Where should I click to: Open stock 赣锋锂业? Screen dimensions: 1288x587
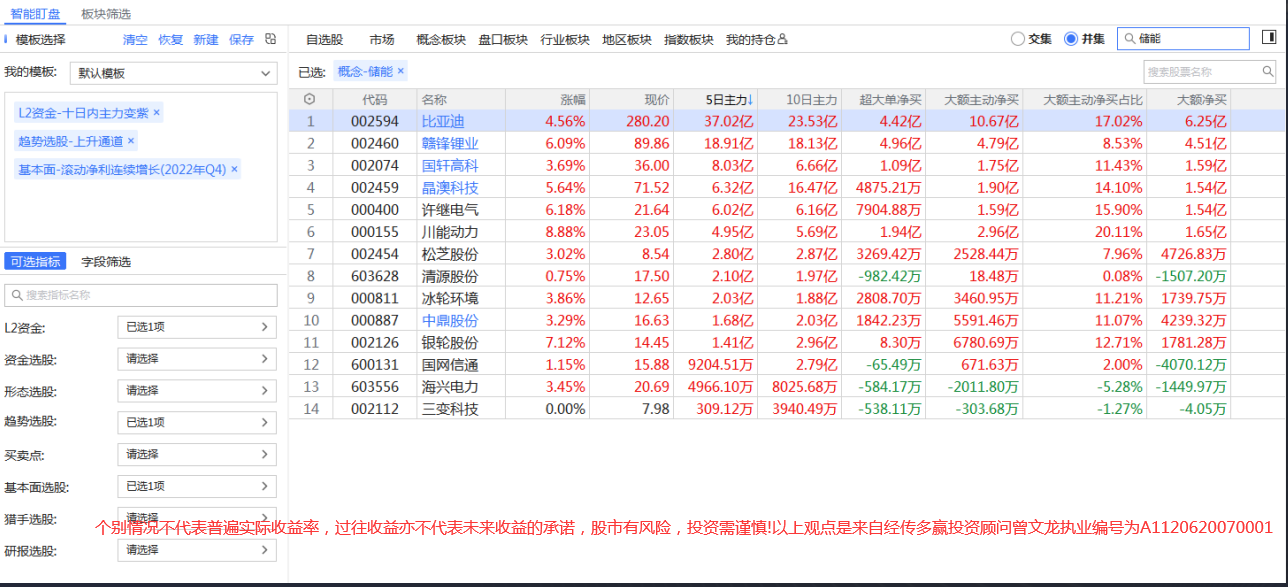point(450,143)
